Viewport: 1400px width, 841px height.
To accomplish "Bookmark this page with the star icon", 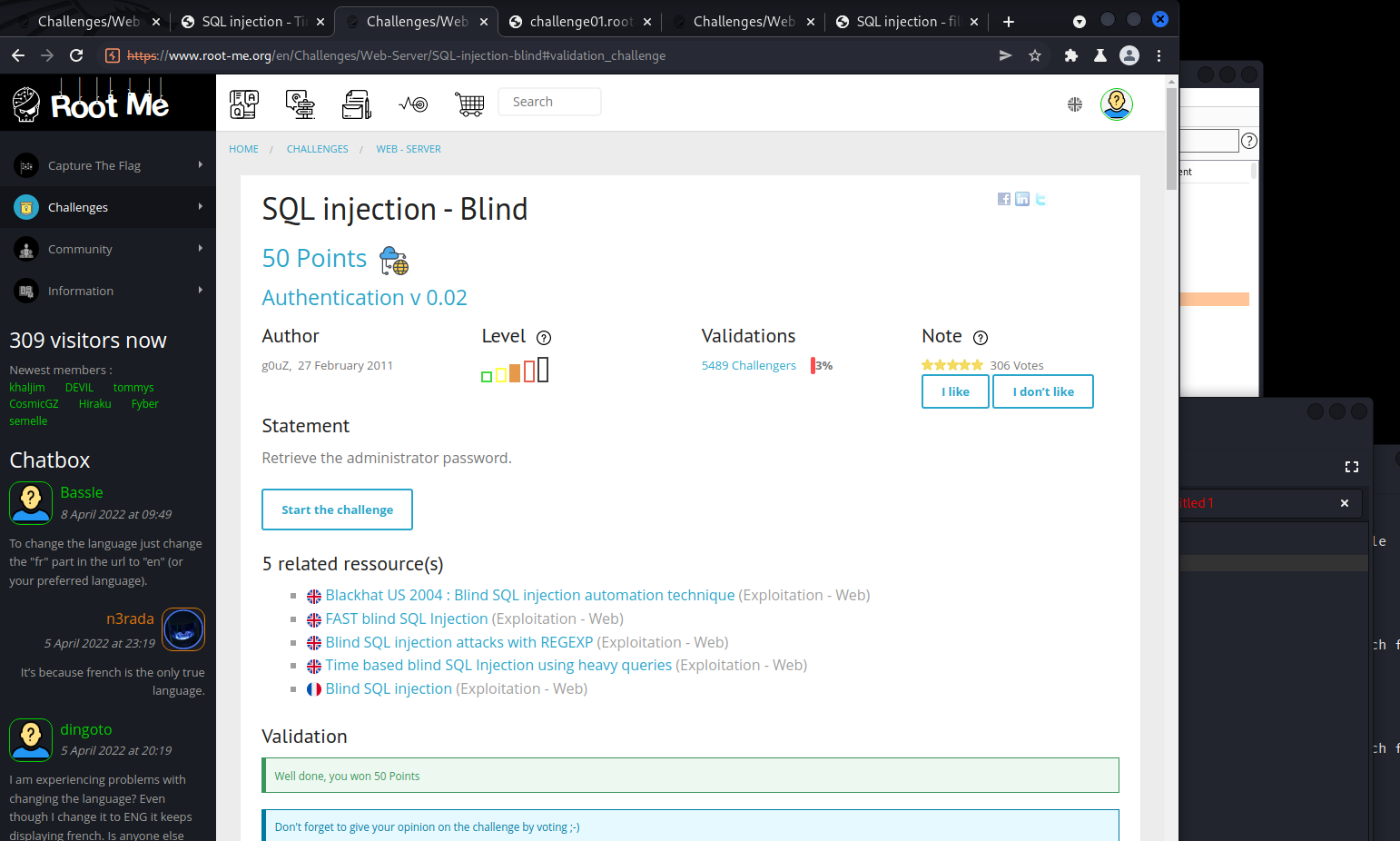I will coord(1035,55).
